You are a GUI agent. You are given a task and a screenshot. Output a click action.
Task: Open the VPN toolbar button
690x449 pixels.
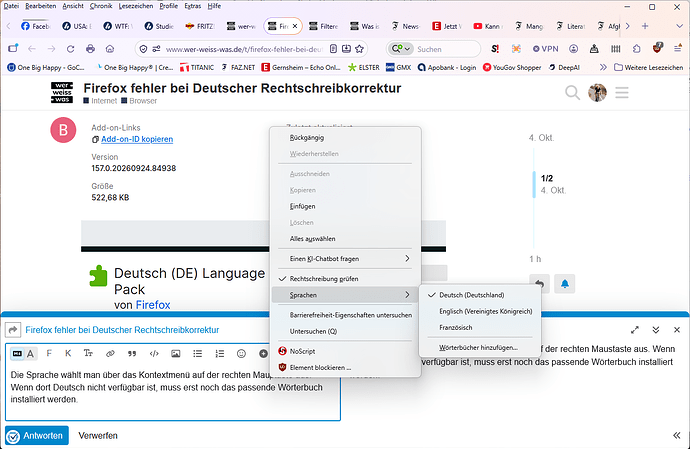(546, 49)
